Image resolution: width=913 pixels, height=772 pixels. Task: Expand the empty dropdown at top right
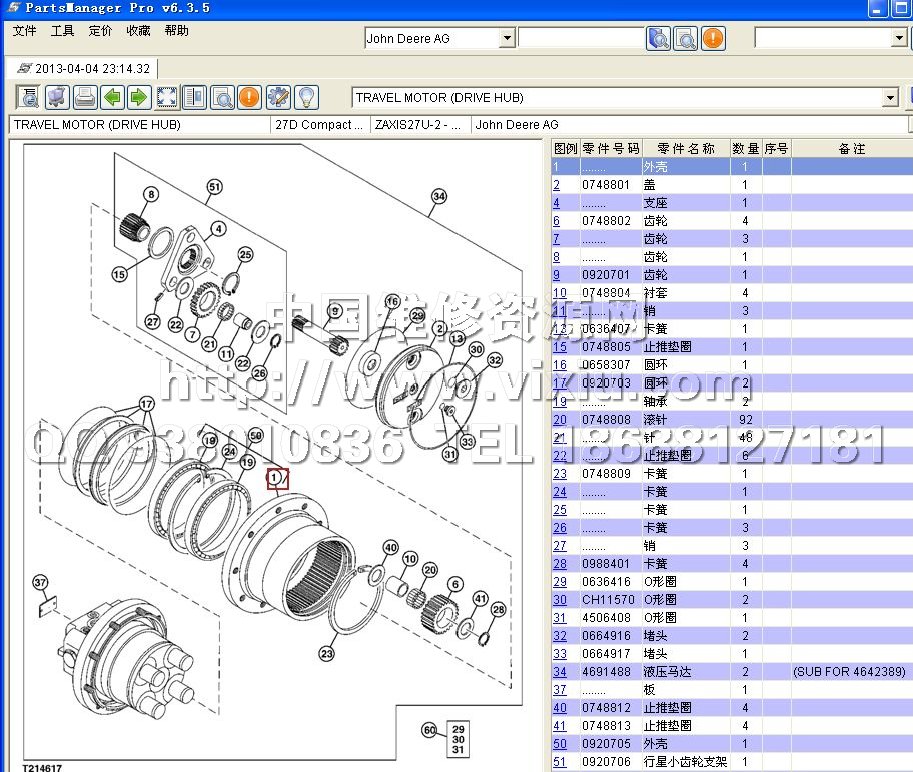(x=899, y=39)
